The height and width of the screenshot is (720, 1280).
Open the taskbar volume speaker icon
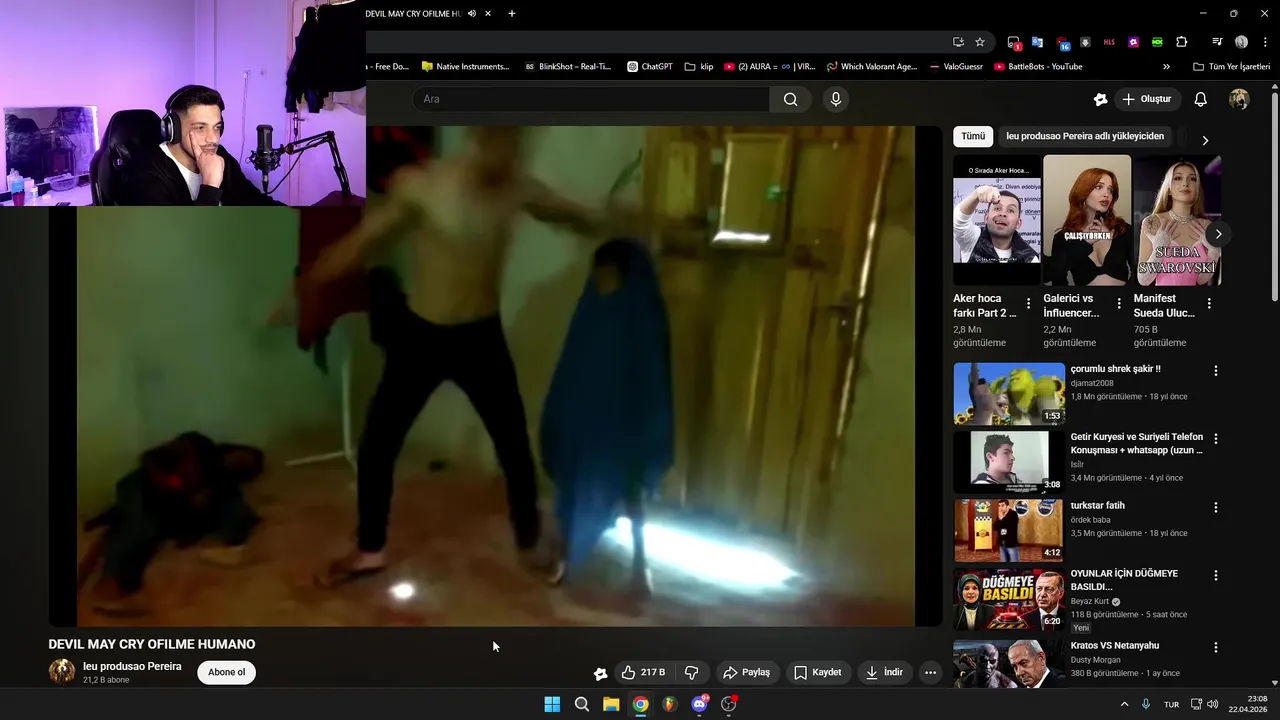[x=1213, y=704]
